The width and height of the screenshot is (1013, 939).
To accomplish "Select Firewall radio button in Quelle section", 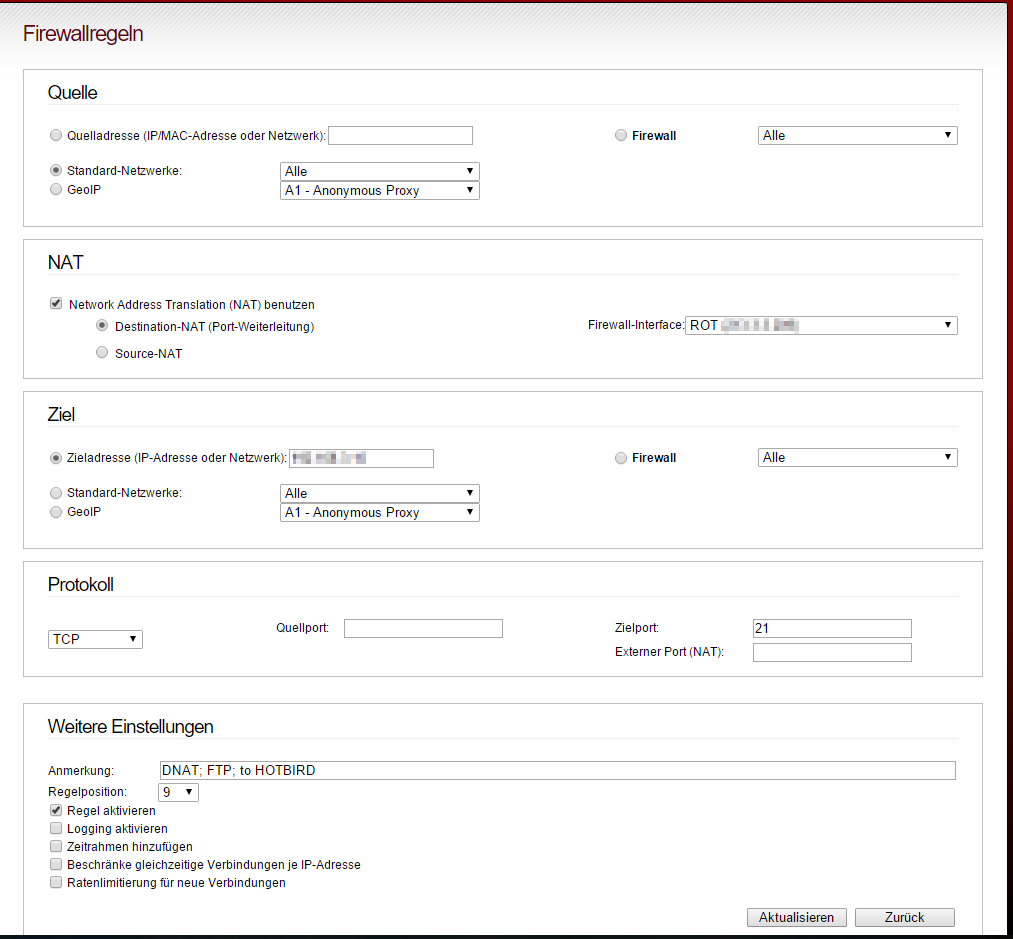I will [621, 135].
